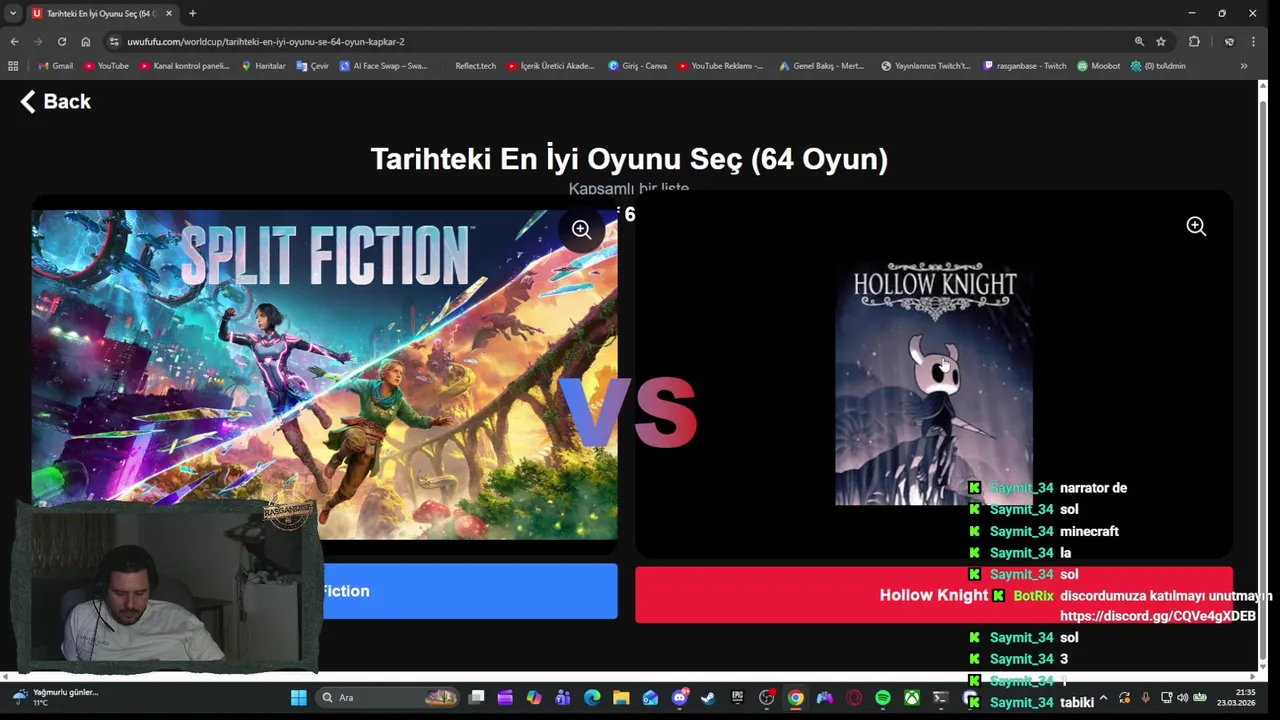Zoom in on the Split Fiction image

point(581,229)
